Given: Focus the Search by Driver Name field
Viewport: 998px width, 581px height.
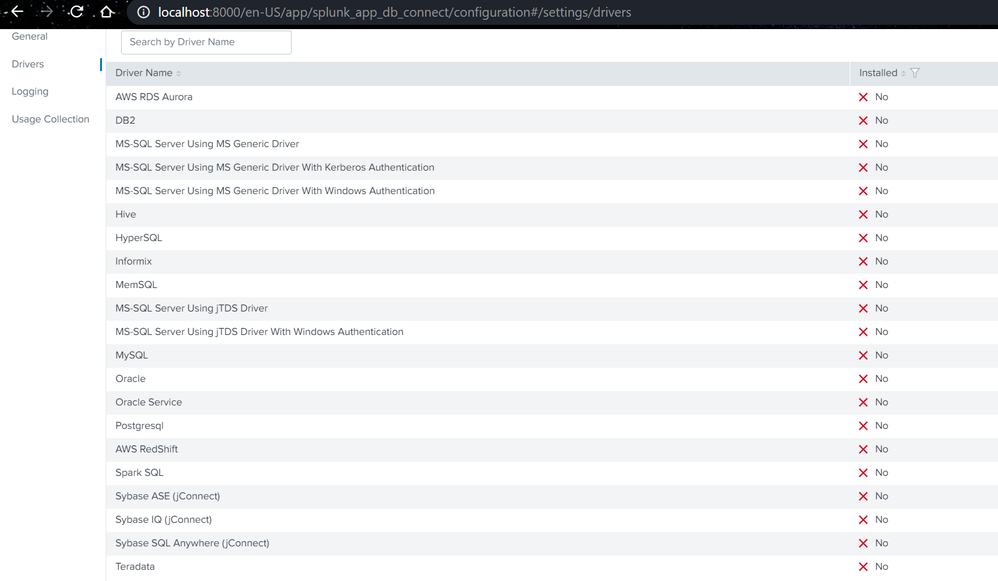Looking at the screenshot, I should [x=206, y=42].
